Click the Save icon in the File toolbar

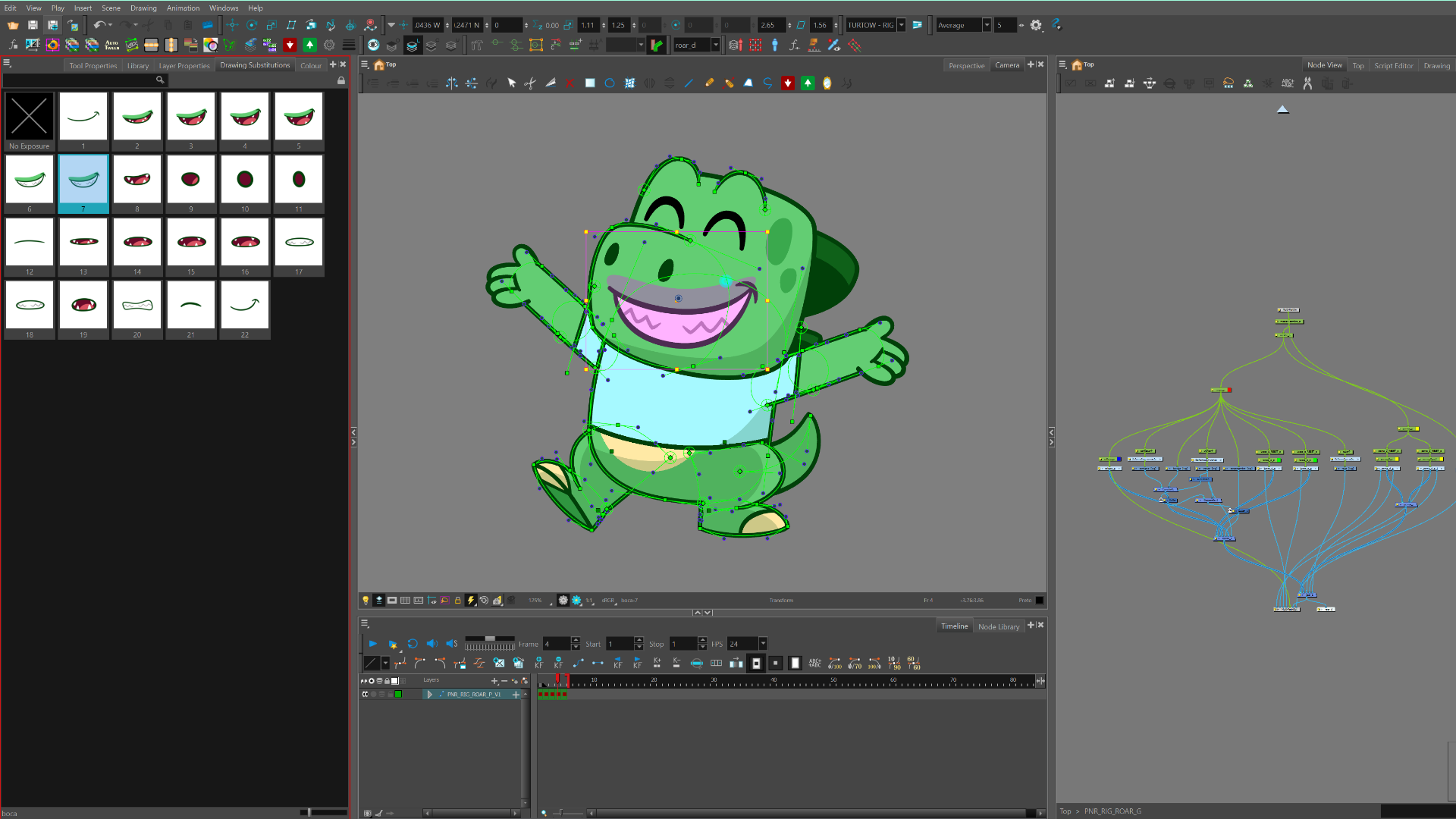(33, 25)
